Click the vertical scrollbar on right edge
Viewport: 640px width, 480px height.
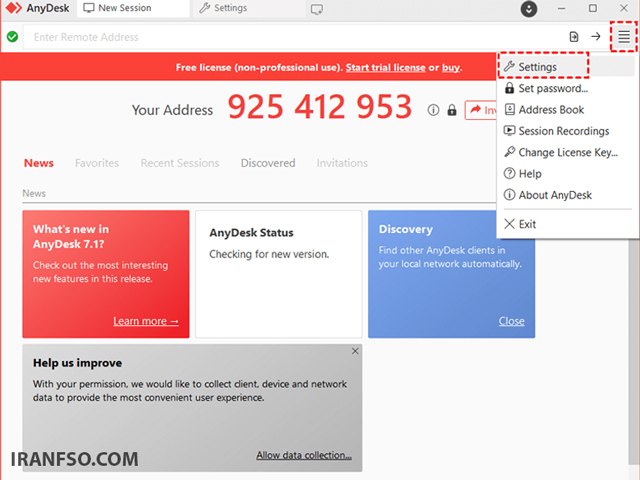[633, 351]
